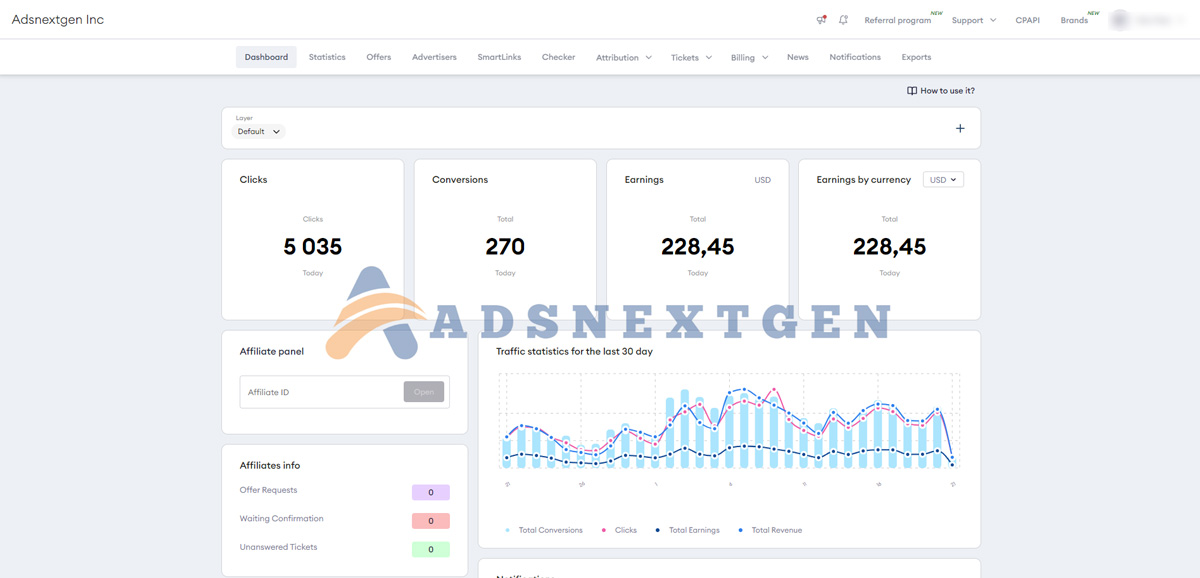Click the book icon beside How to use it

pyautogui.click(x=911, y=91)
